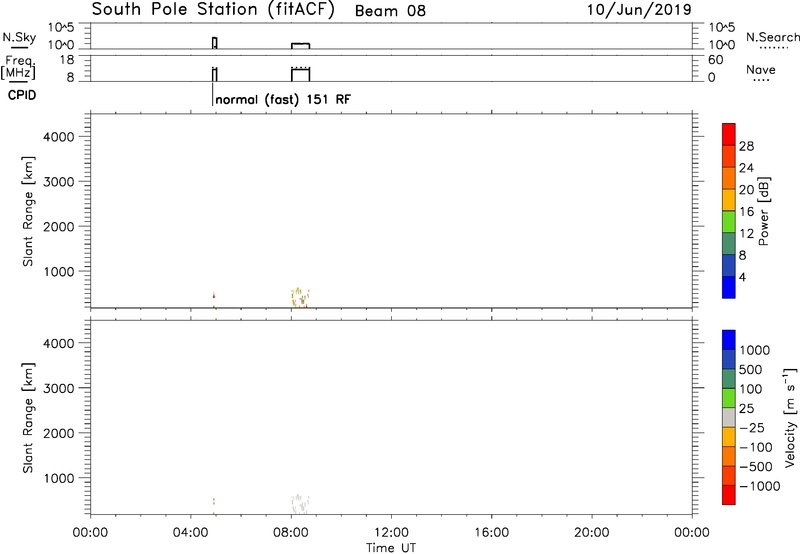Screen dimensions: 800x554
Task: Click the "Power [dB]" colorbar title
Action: pos(763,211)
